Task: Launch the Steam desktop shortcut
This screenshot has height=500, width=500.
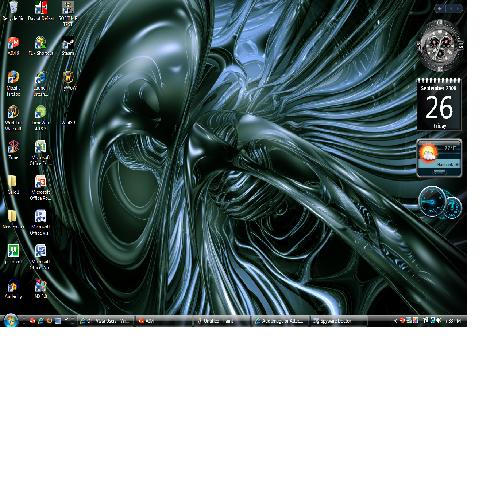Action: pos(68,46)
